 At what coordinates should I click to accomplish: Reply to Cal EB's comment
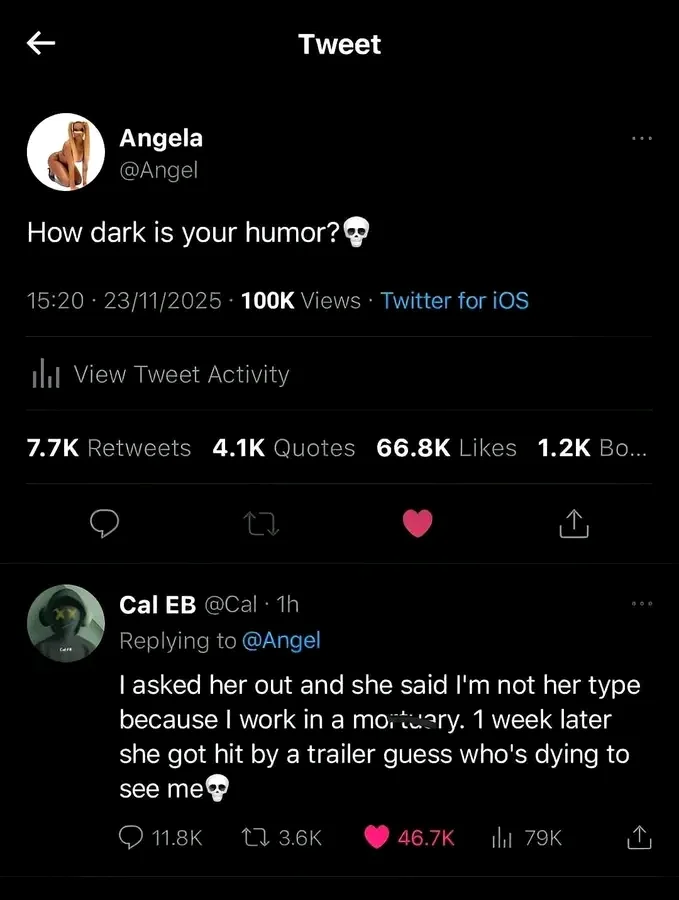click(131, 837)
